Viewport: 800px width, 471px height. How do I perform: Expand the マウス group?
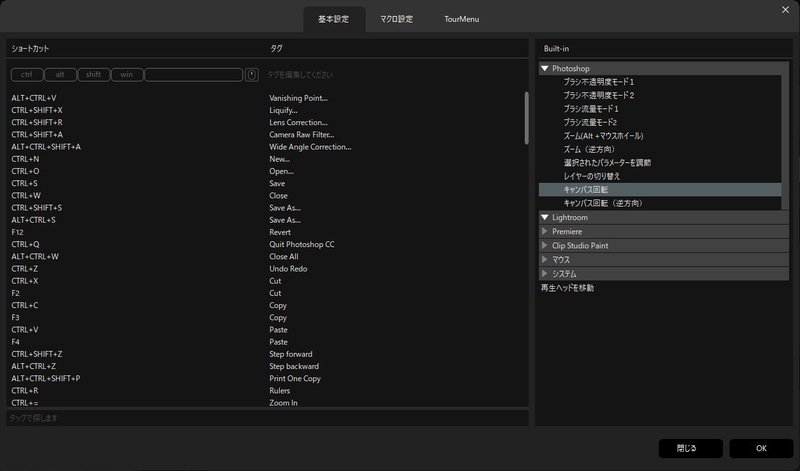click(545, 259)
